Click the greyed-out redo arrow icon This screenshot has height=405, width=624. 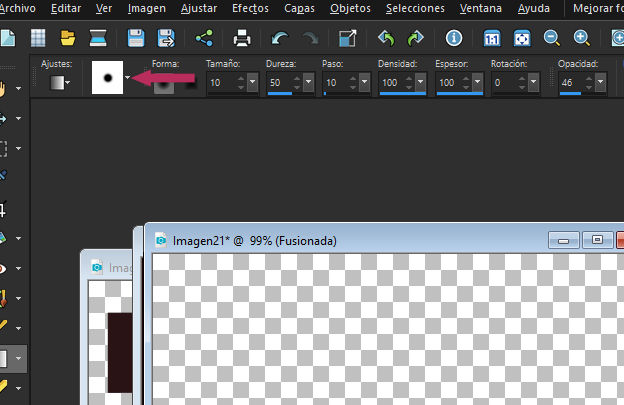(x=310, y=39)
